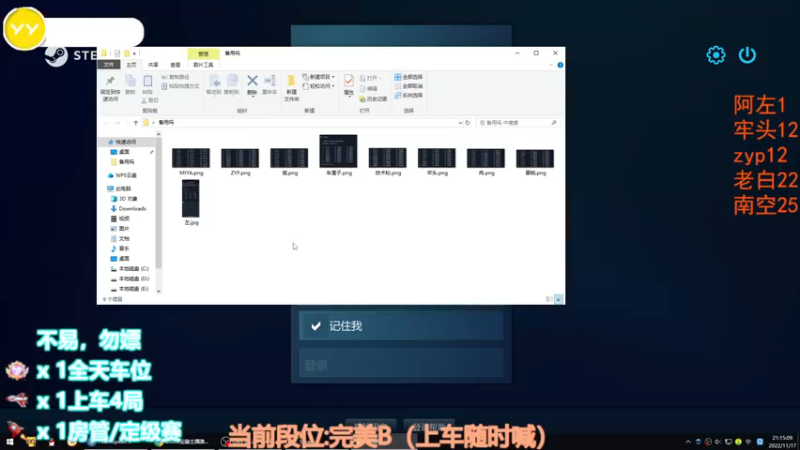Switch to large icons view button
The height and width of the screenshot is (450, 800).
(559, 299)
